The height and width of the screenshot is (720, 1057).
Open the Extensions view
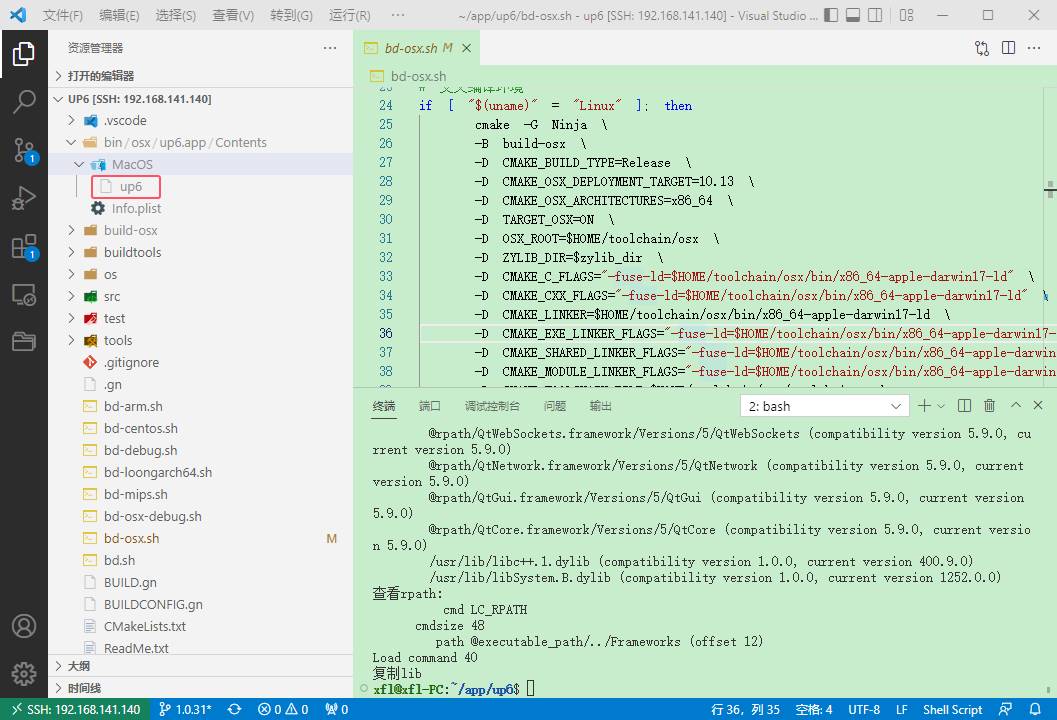coord(24,247)
